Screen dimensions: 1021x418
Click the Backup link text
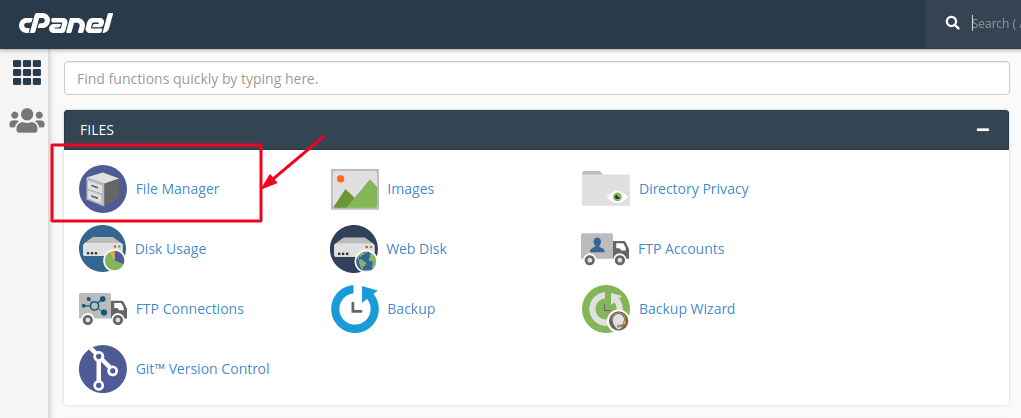pos(412,309)
